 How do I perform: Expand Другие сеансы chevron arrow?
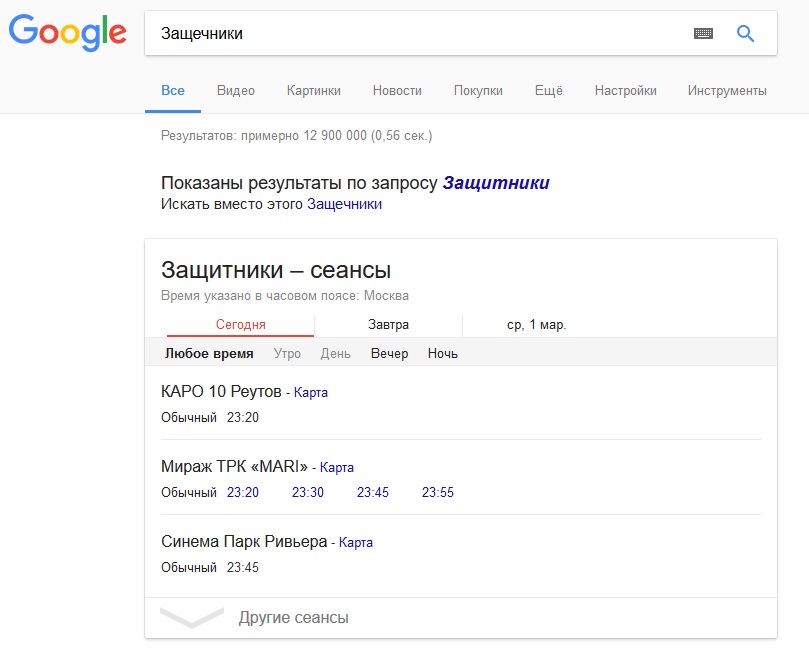coord(192,618)
